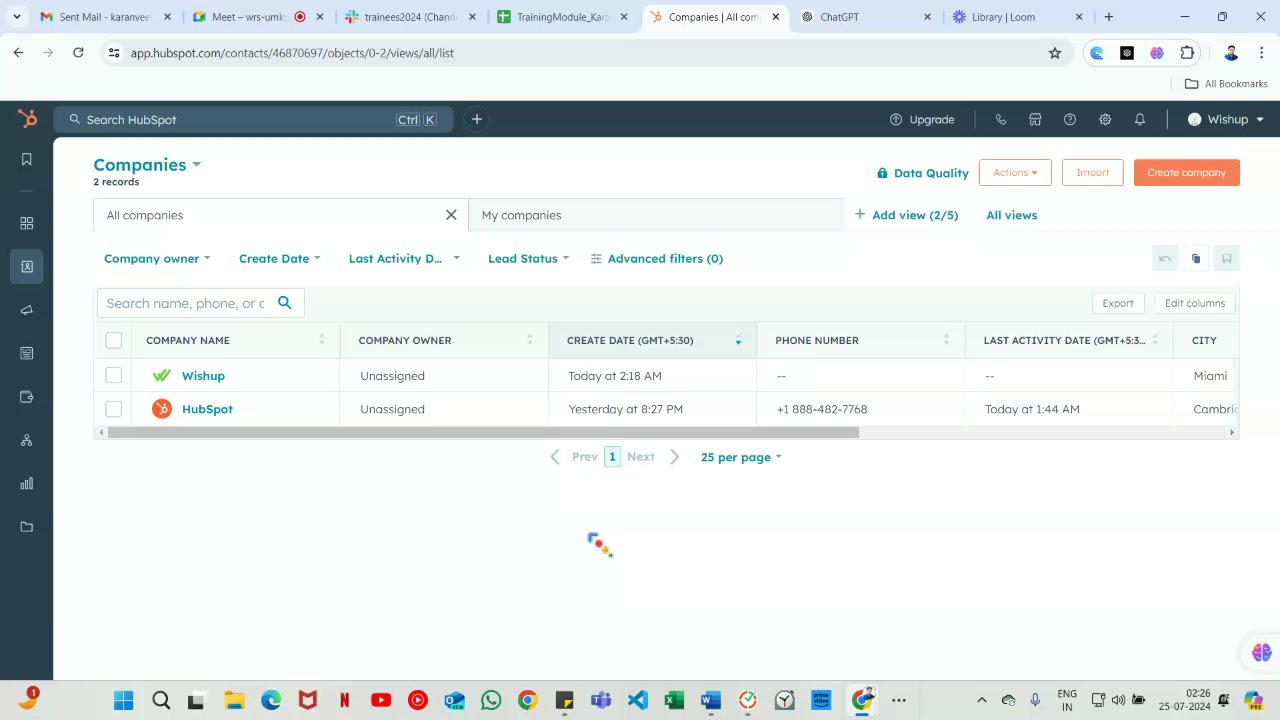The height and width of the screenshot is (720, 1280).
Task: Open the Create Date filter
Action: click(x=280, y=259)
